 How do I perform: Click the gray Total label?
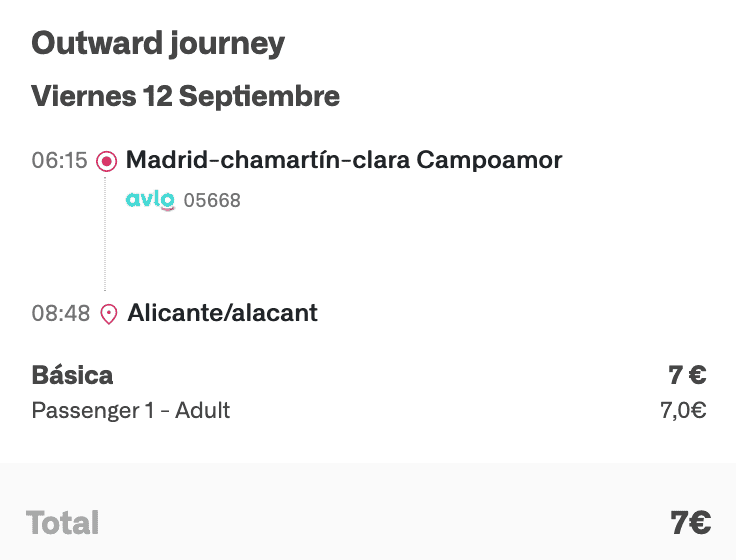coord(63,523)
